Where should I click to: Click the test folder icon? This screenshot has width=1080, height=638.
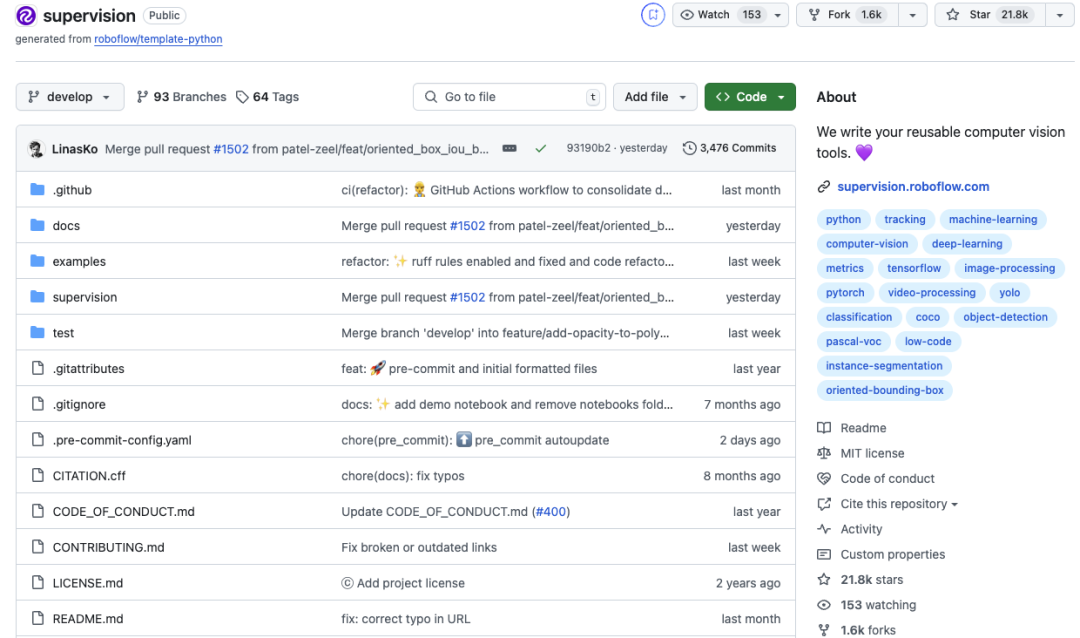click(x=38, y=333)
